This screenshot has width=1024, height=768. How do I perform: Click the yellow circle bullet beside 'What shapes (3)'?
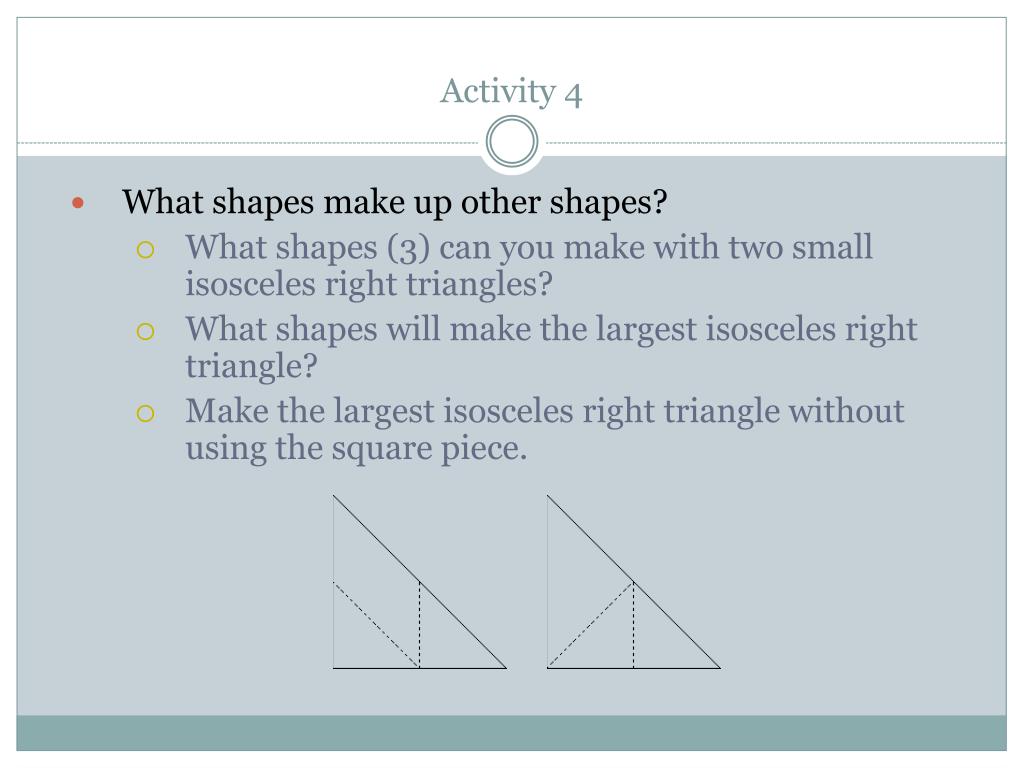point(145,249)
